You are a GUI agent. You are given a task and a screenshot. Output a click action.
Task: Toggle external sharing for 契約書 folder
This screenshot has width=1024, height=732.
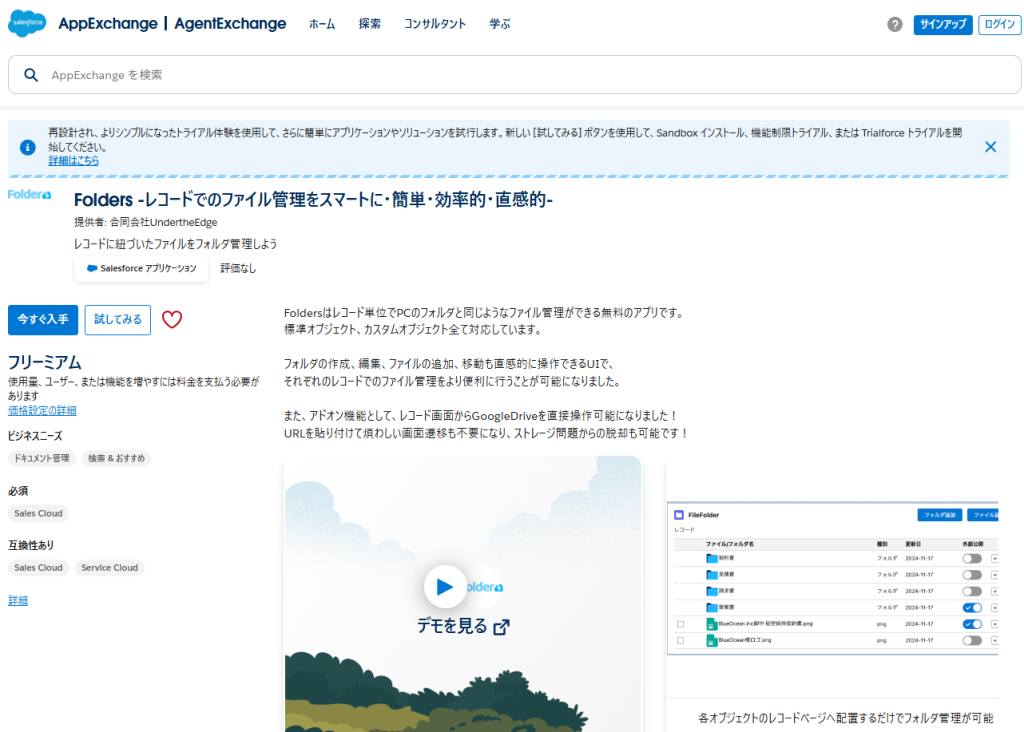972,558
